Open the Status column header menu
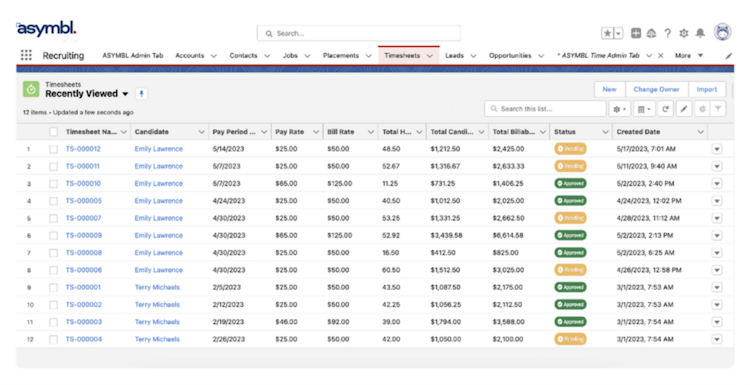 pos(605,132)
